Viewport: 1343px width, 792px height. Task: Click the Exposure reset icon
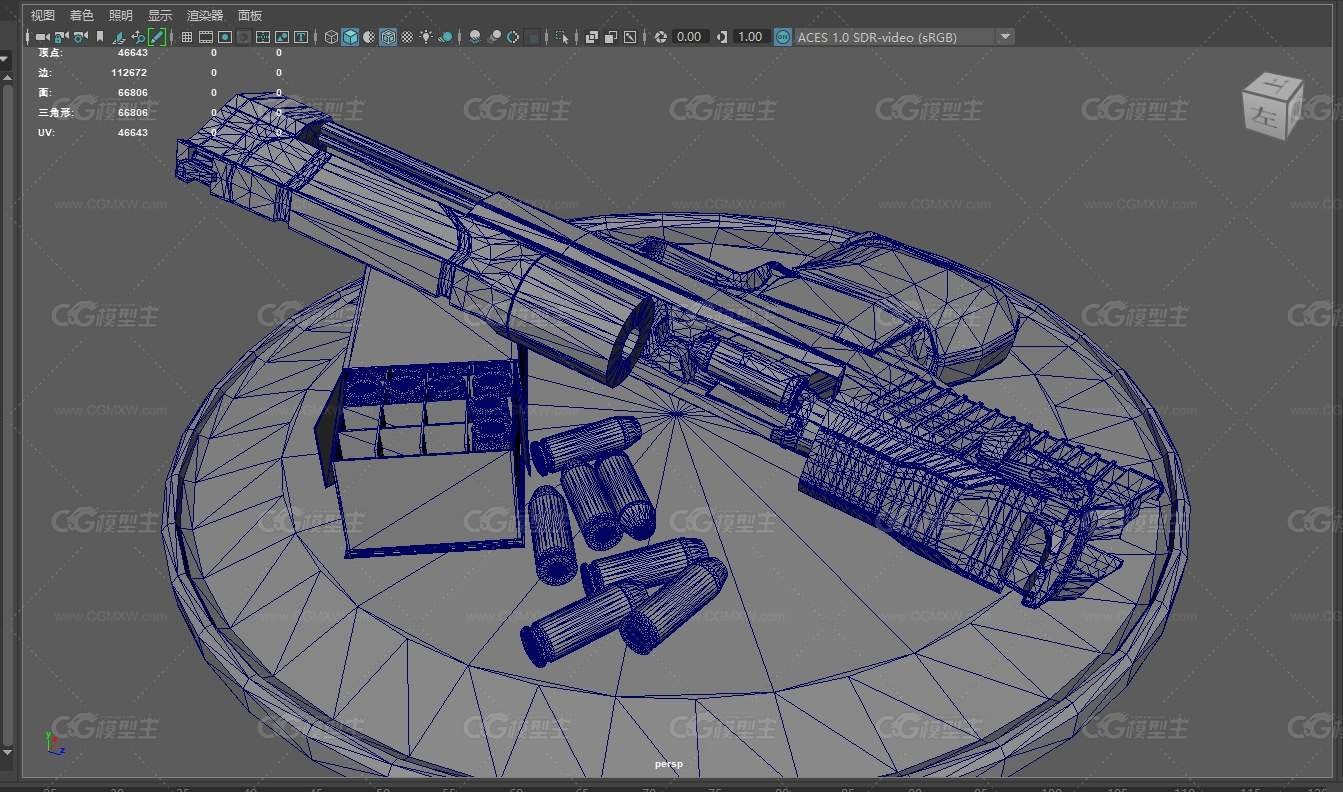pyautogui.click(x=660, y=37)
